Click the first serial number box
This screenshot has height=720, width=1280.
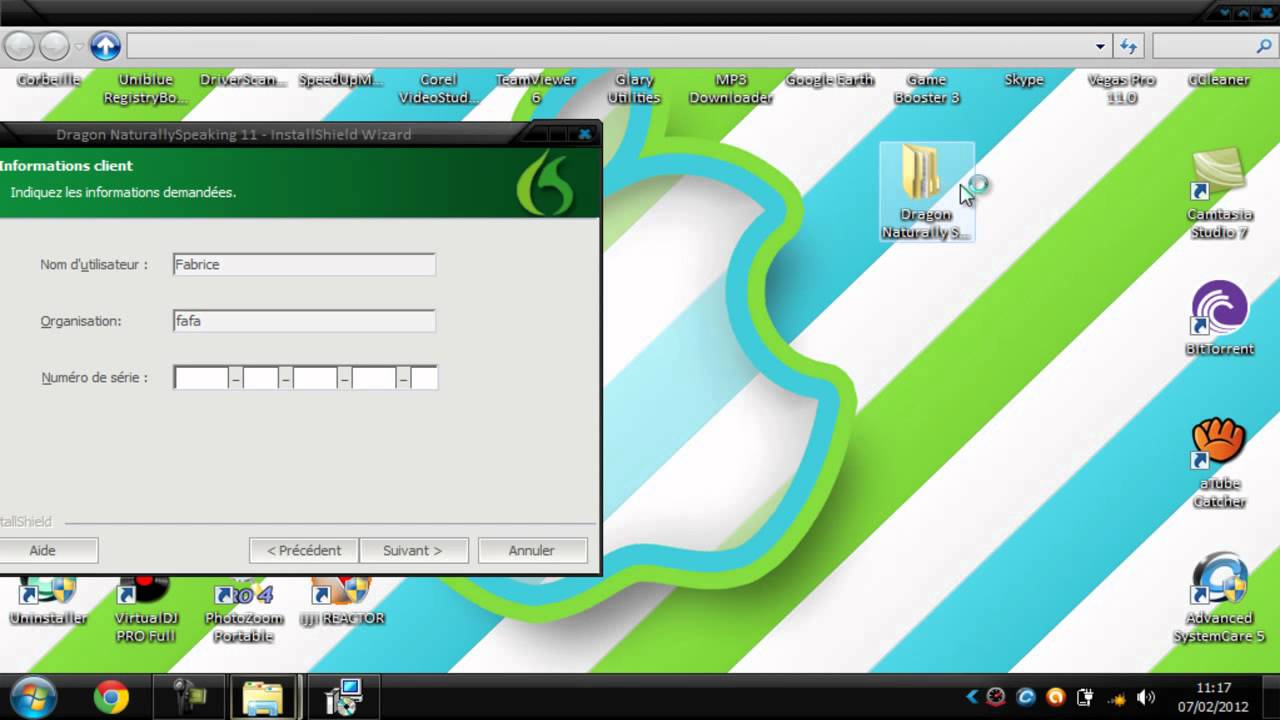[202, 378]
